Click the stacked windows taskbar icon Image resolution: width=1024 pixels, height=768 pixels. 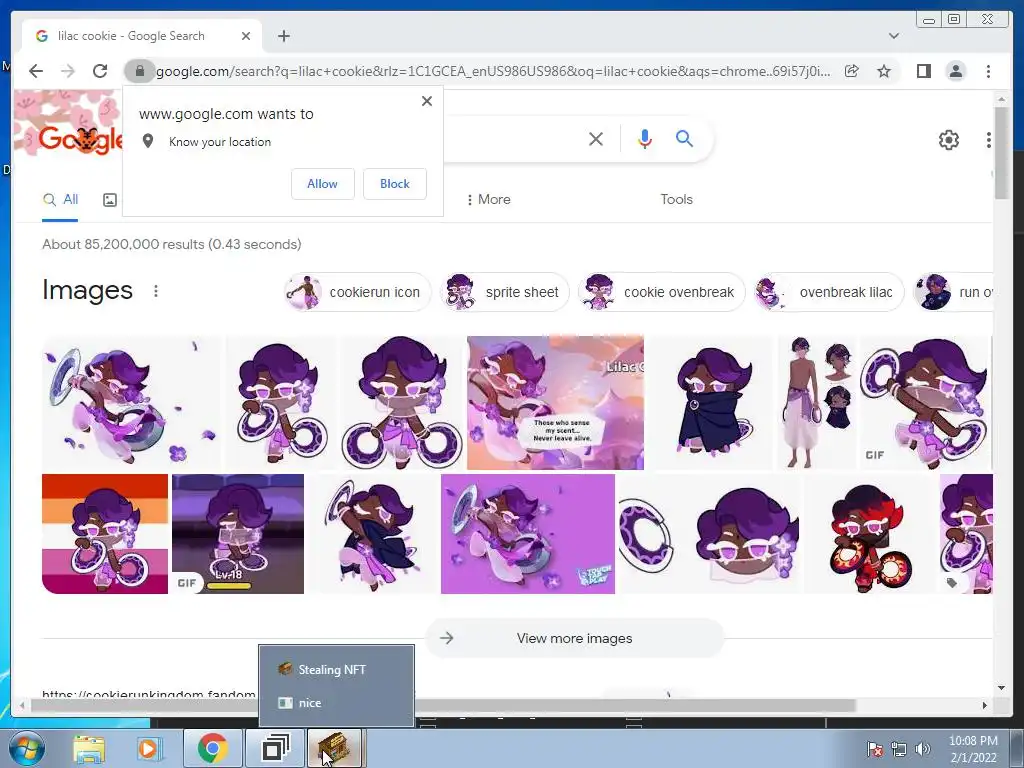(275, 748)
